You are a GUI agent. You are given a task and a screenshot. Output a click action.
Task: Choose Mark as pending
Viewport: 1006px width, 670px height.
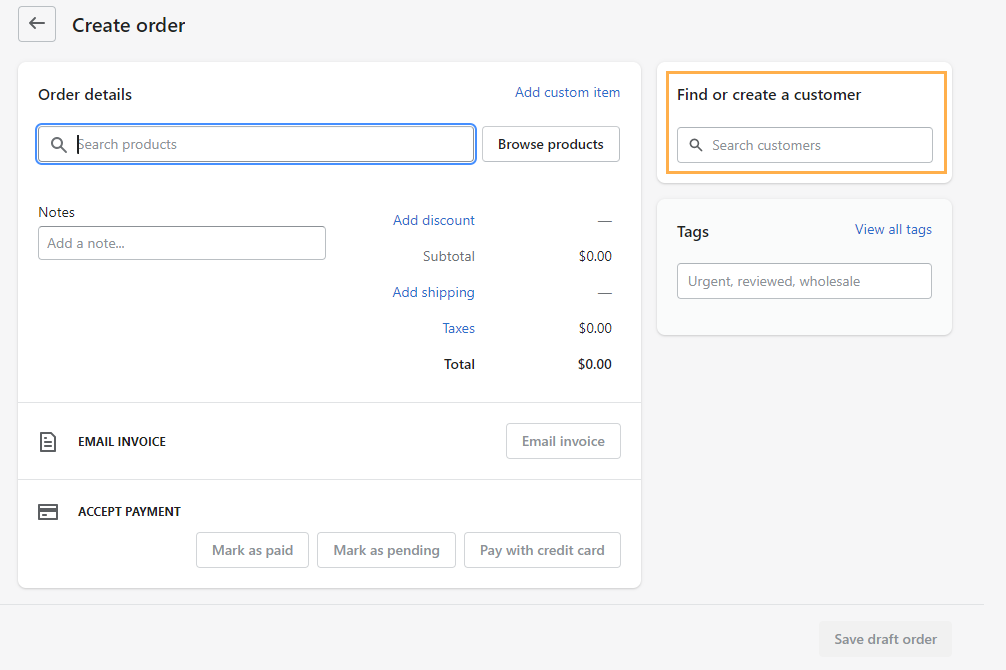(x=386, y=550)
